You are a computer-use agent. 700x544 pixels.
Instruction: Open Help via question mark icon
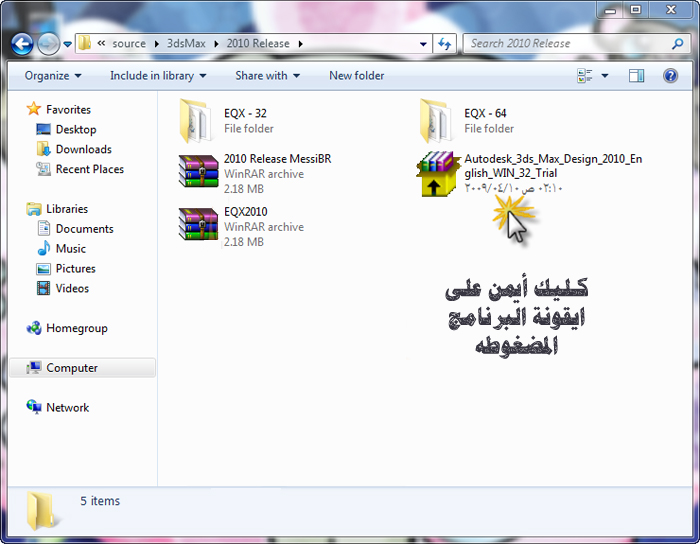[670, 75]
